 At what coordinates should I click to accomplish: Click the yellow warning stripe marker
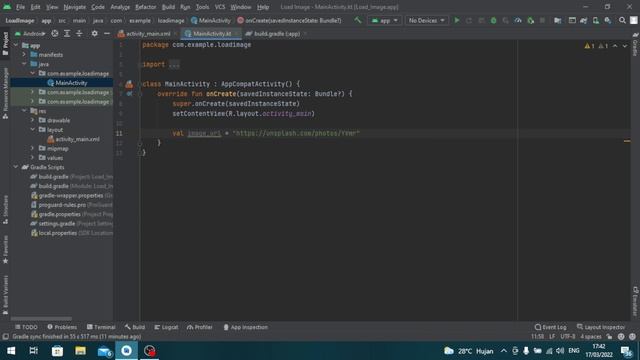point(627,141)
